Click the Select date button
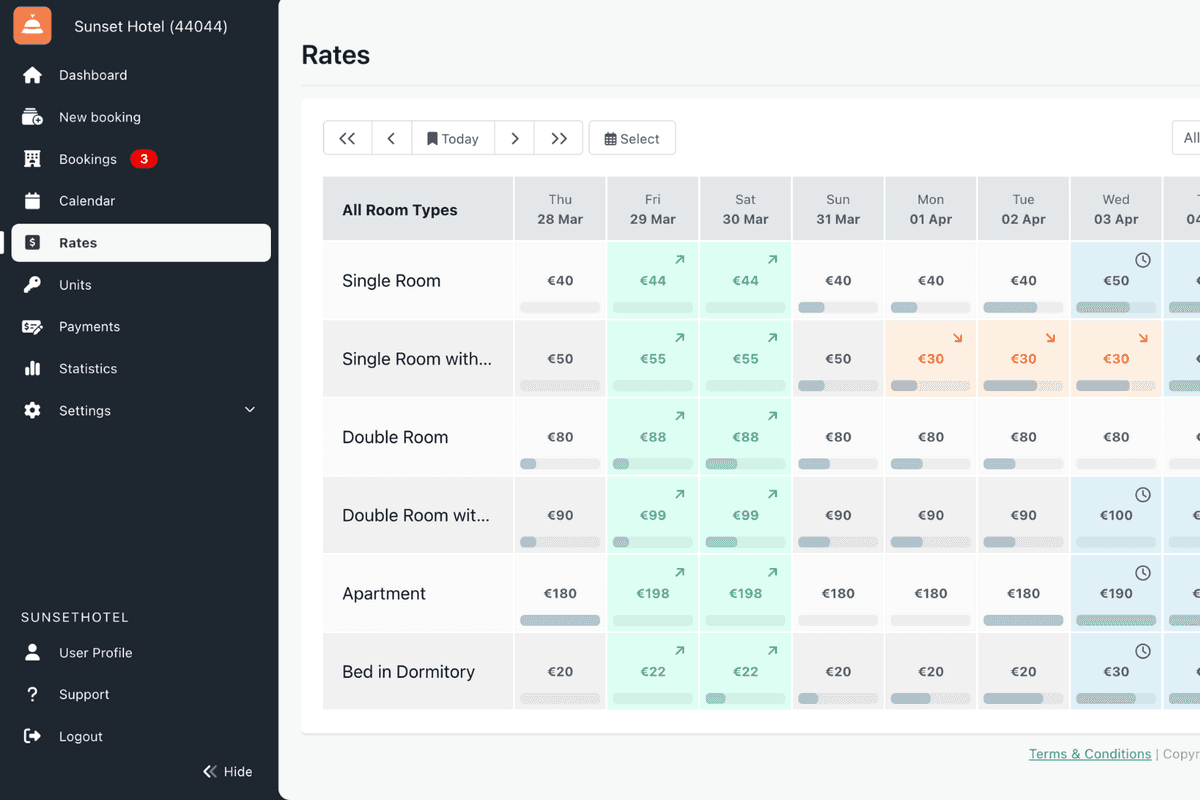The width and height of the screenshot is (1200, 800). pos(632,139)
